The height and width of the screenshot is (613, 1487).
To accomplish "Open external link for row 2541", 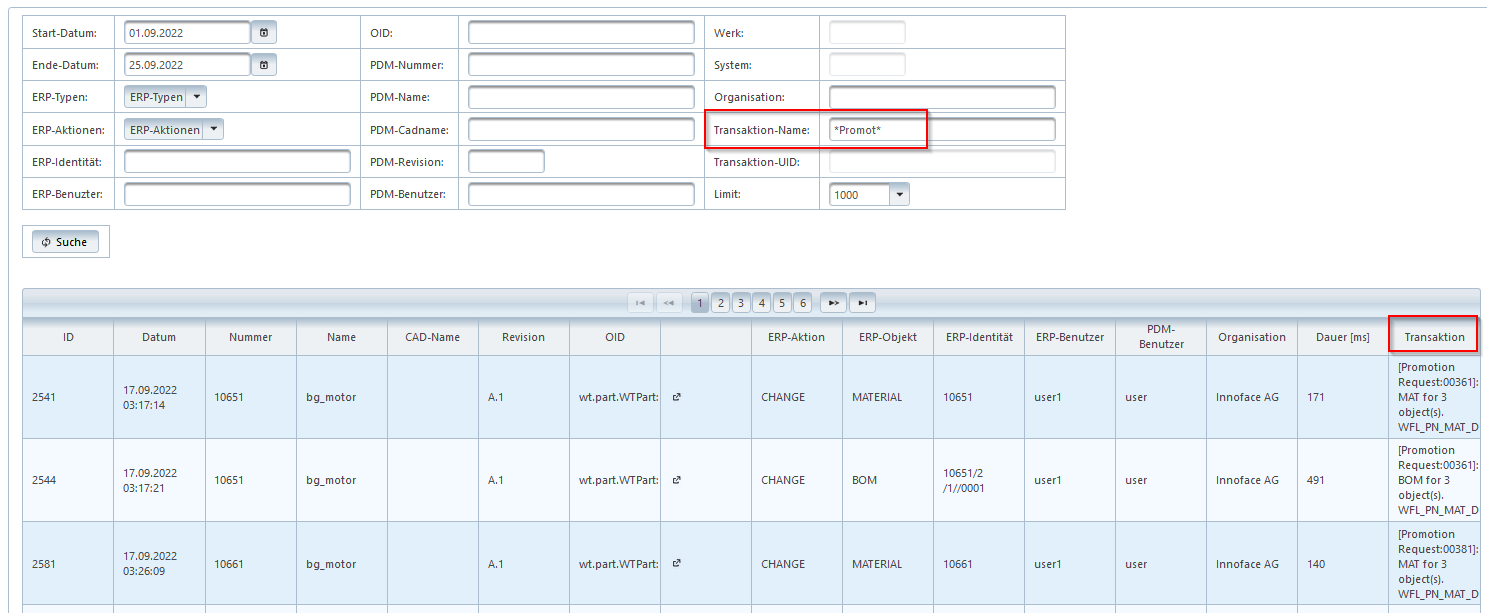I will [677, 397].
